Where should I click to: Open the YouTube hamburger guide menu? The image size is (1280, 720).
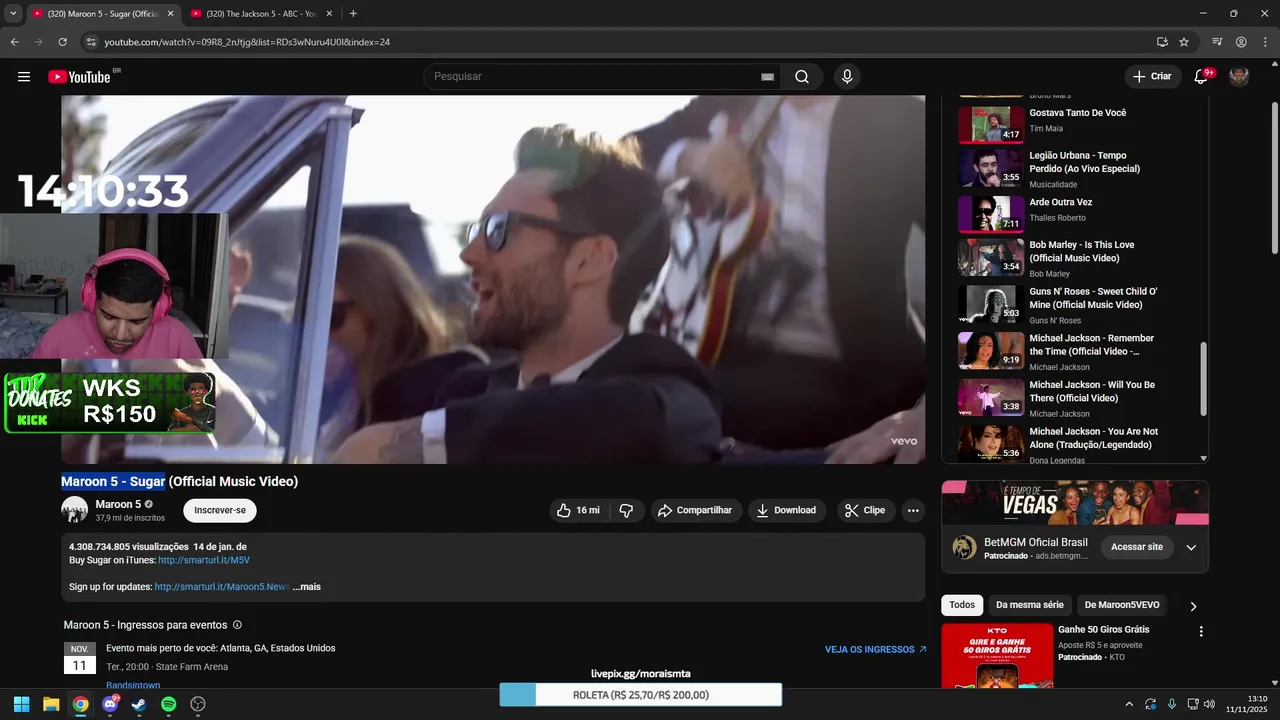pos(24,77)
